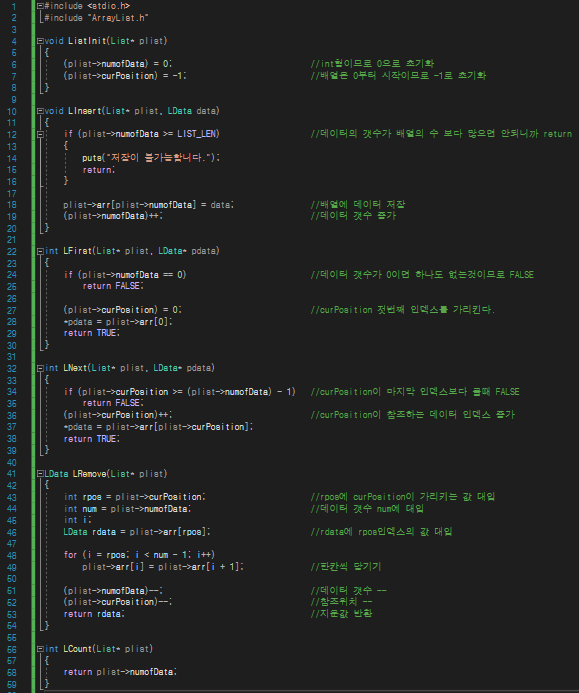This screenshot has height=693, width=579.
Task: Click the "ArrayList.h" include string
Action: 118,18
